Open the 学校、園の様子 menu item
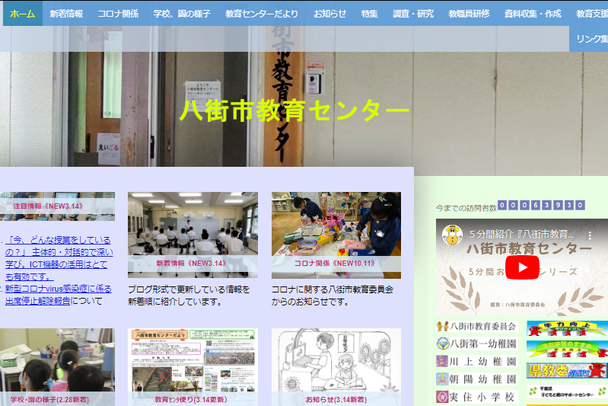 click(182, 14)
